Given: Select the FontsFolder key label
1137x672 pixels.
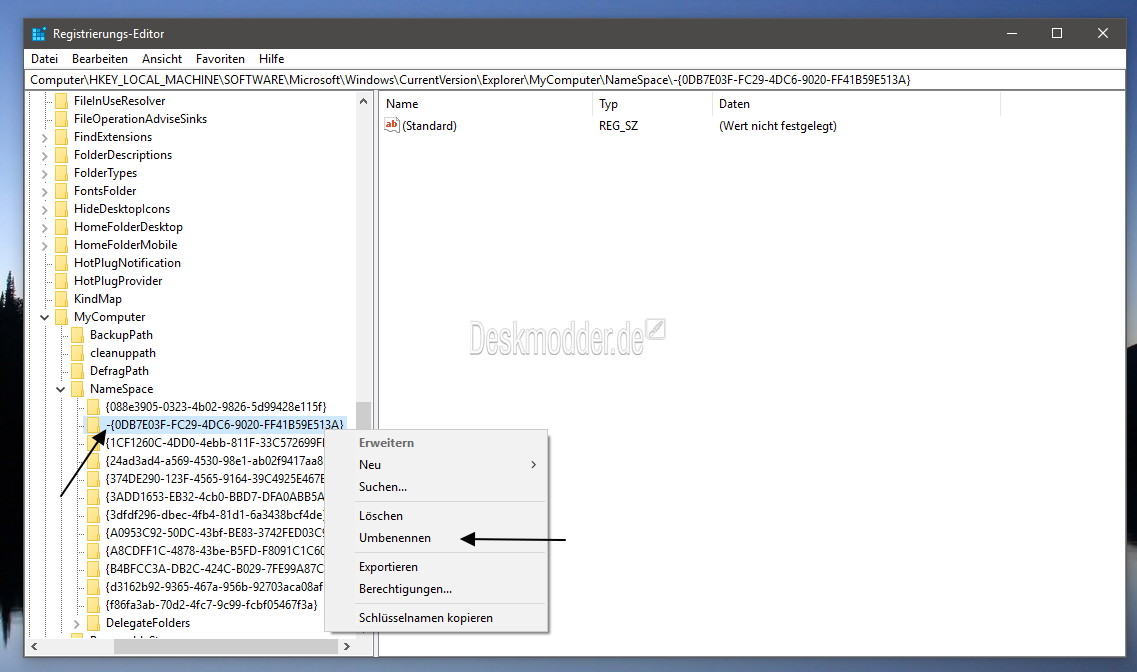Looking at the screenshot, I should pyautogui.click(x=105, y=191).
